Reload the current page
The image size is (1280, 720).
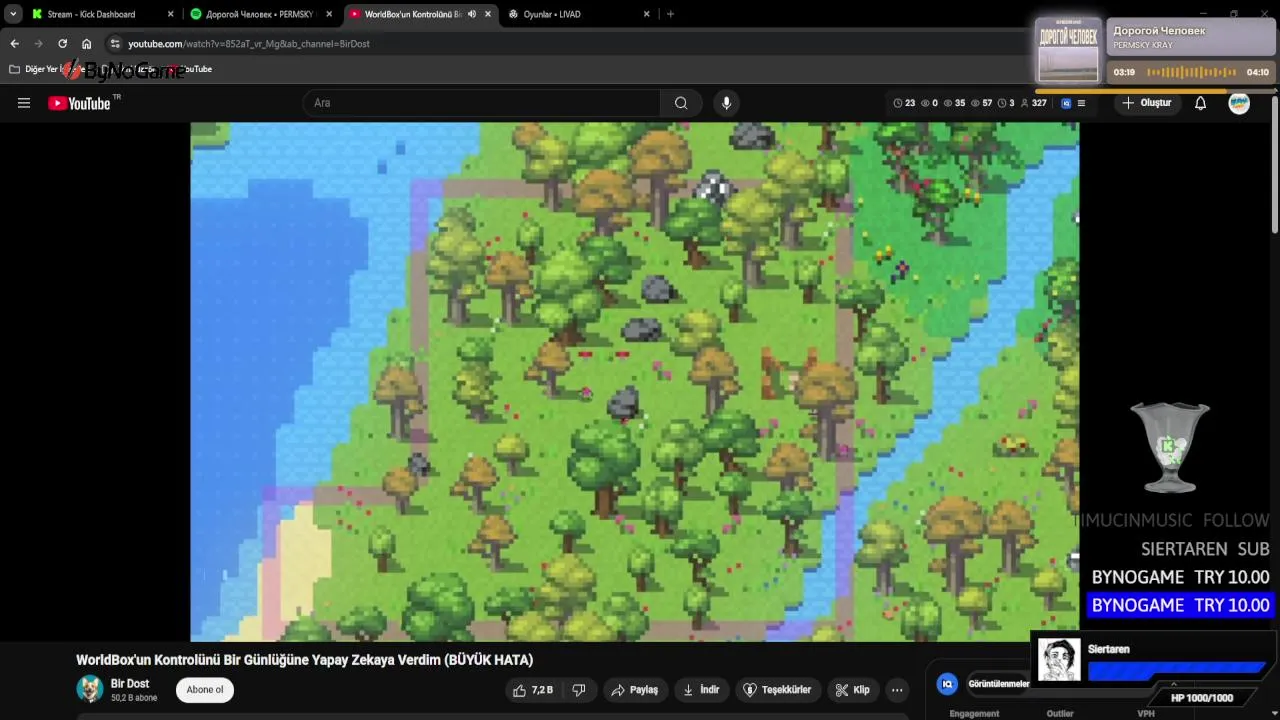tap(62, 44)
